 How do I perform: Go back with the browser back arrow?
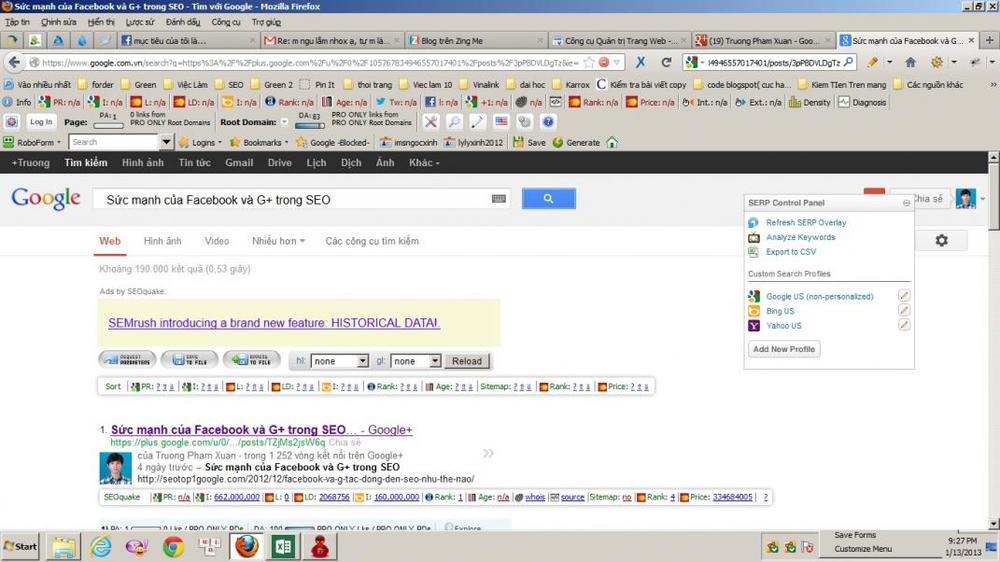pos(15,63)
